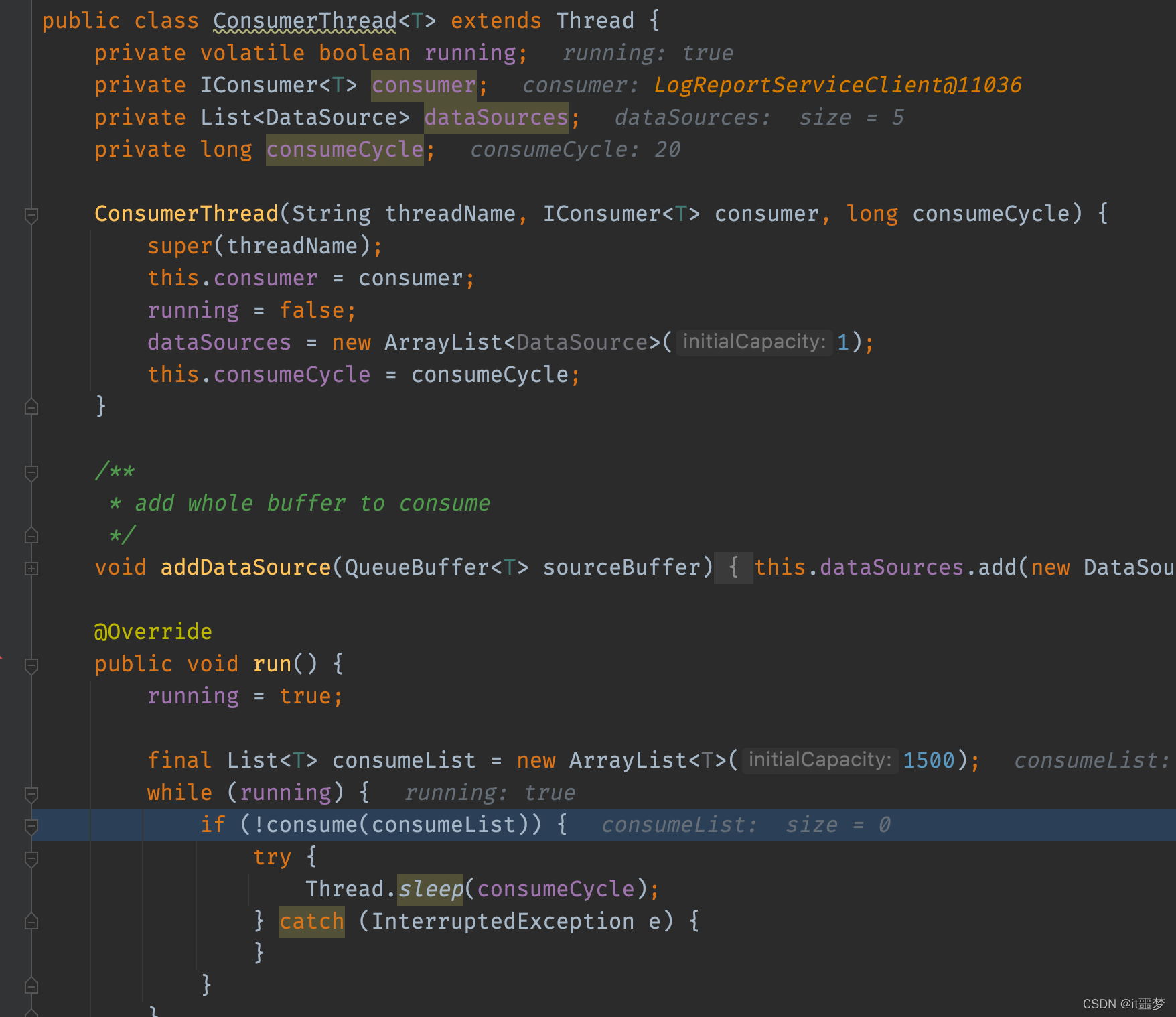Click this.consumeCycle in the constructor assignment
1176x1017 pixels.
coord(259,375)
